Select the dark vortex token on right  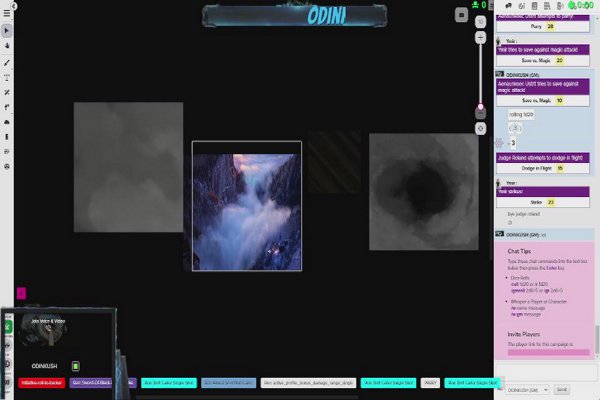pos(424,192)
